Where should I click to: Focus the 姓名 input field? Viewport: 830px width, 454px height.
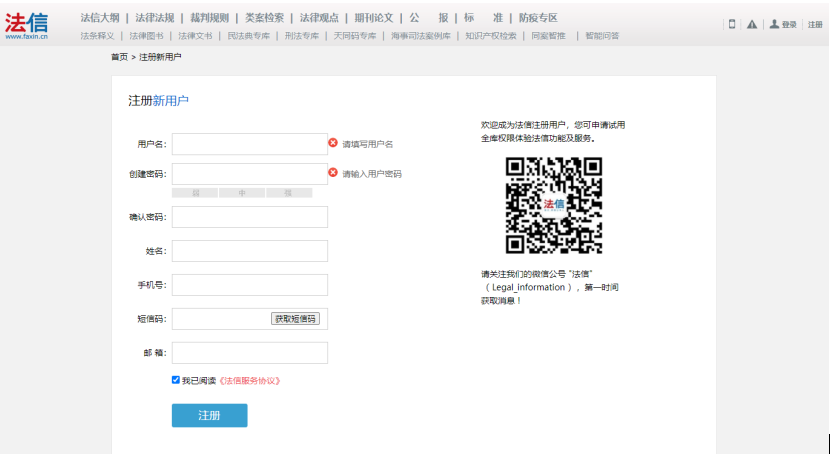250,251
